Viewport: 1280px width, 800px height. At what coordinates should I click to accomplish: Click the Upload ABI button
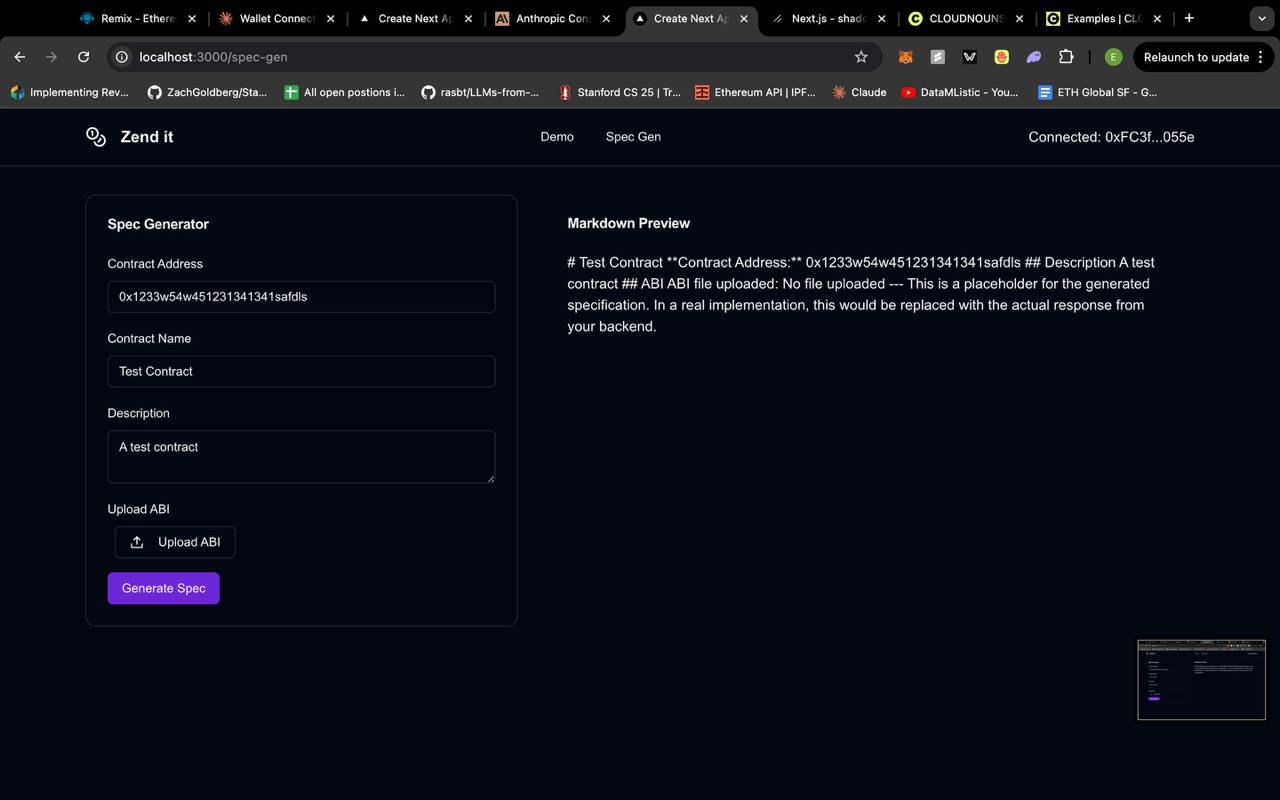pos(175,542)
